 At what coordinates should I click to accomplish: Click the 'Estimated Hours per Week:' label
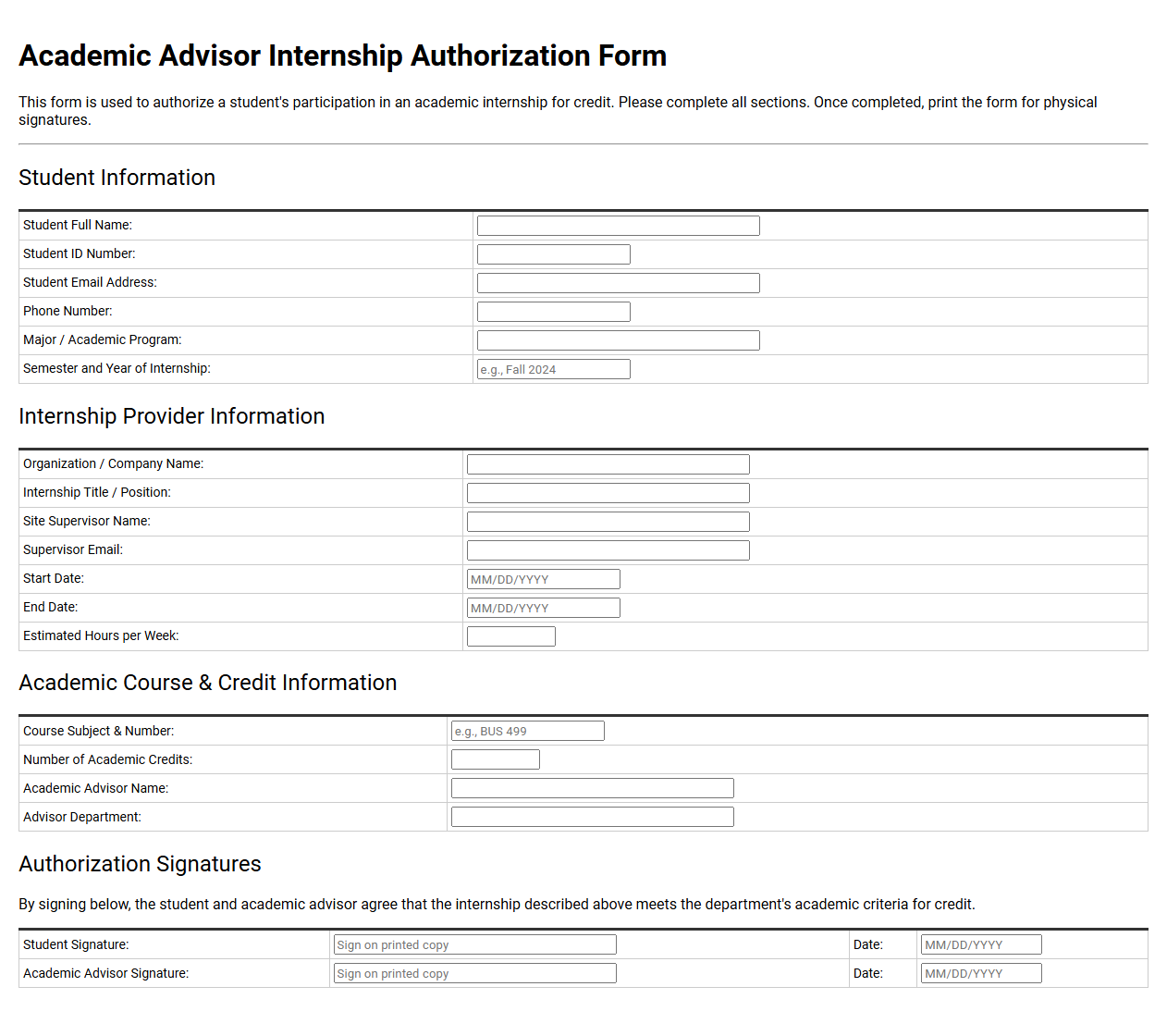[101, 635]
